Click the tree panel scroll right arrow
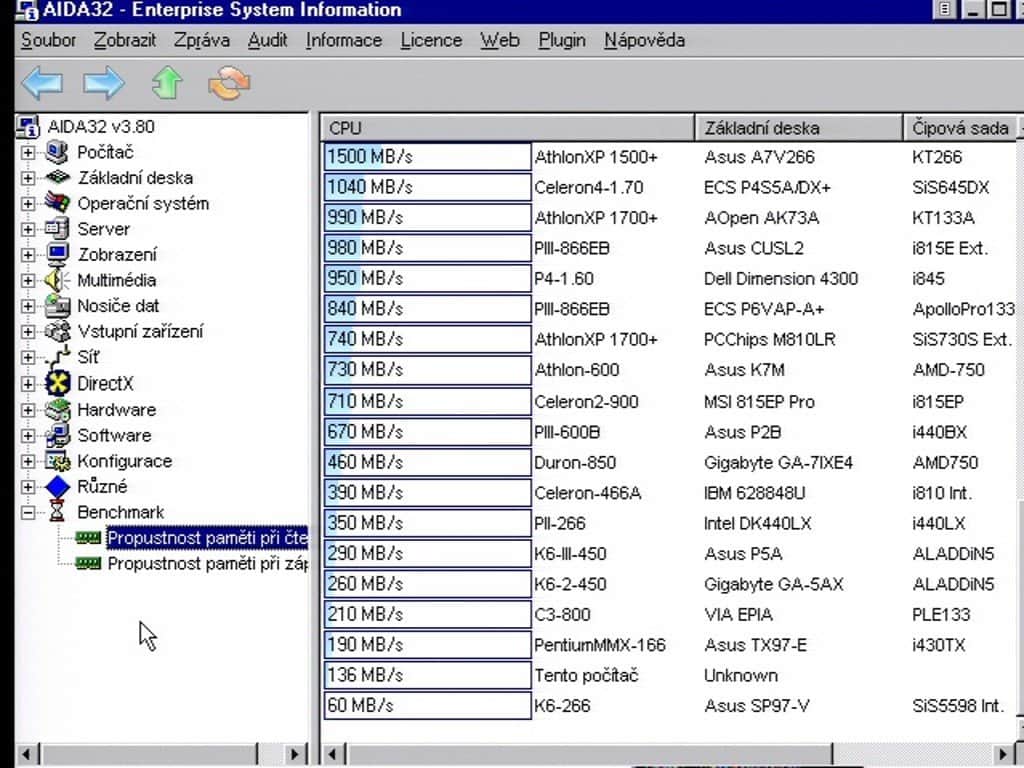Screen dimensions: 1024x768 (x=295, y=754)
